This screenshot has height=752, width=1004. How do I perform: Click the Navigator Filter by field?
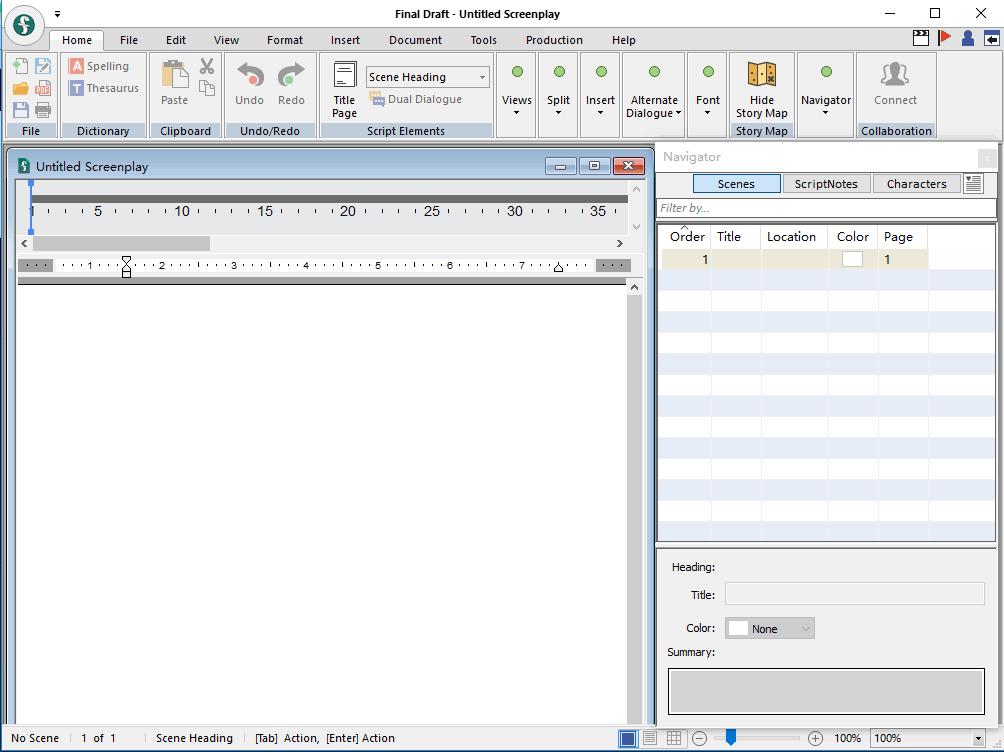[x=826, y=208]
